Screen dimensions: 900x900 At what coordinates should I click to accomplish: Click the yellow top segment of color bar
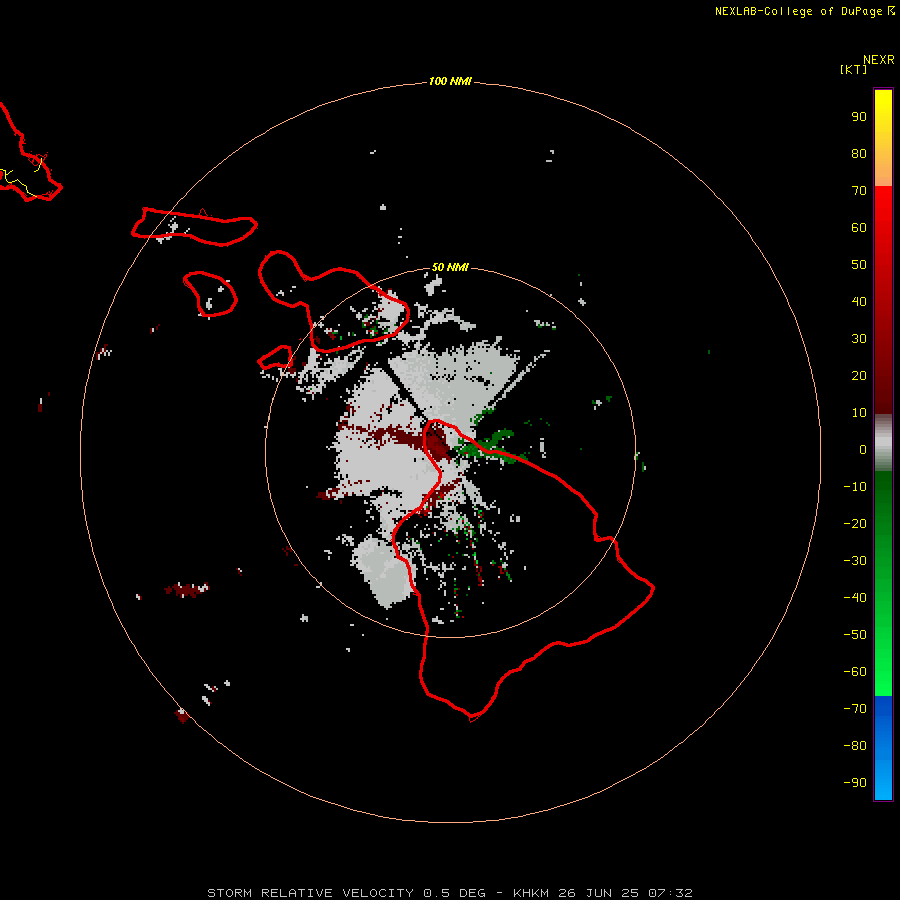pyautogui.click(x=883, y=138)
